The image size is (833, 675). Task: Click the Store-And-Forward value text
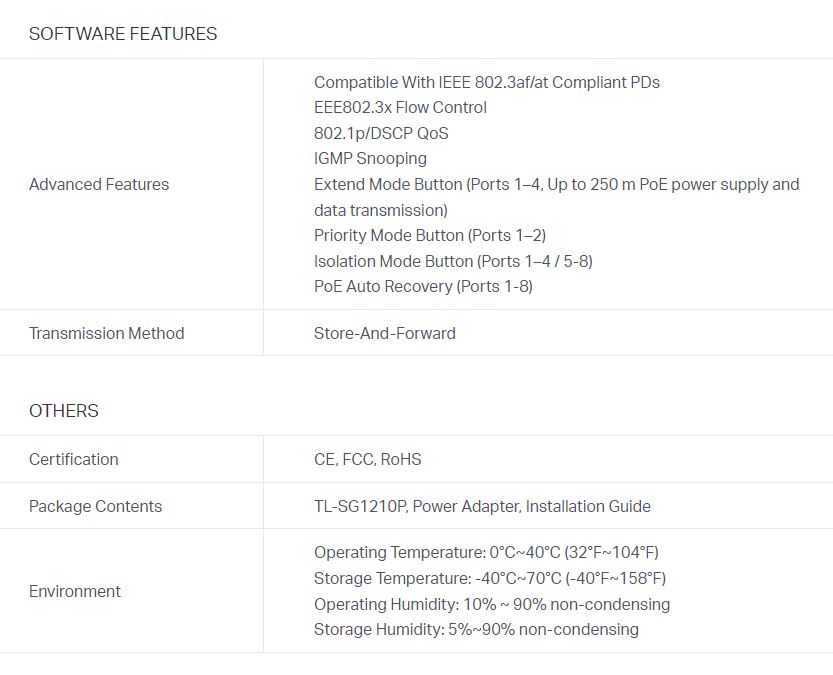pos(385,333)
